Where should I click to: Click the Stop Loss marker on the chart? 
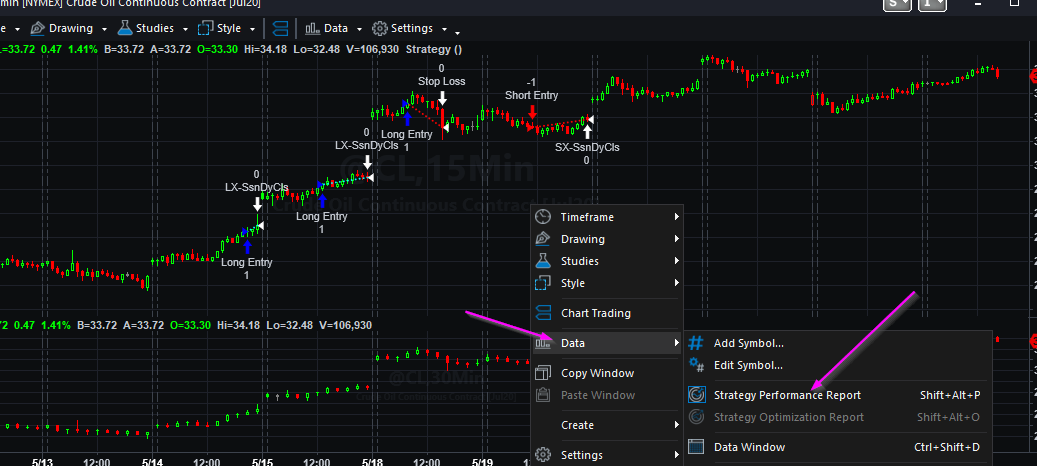441,97
